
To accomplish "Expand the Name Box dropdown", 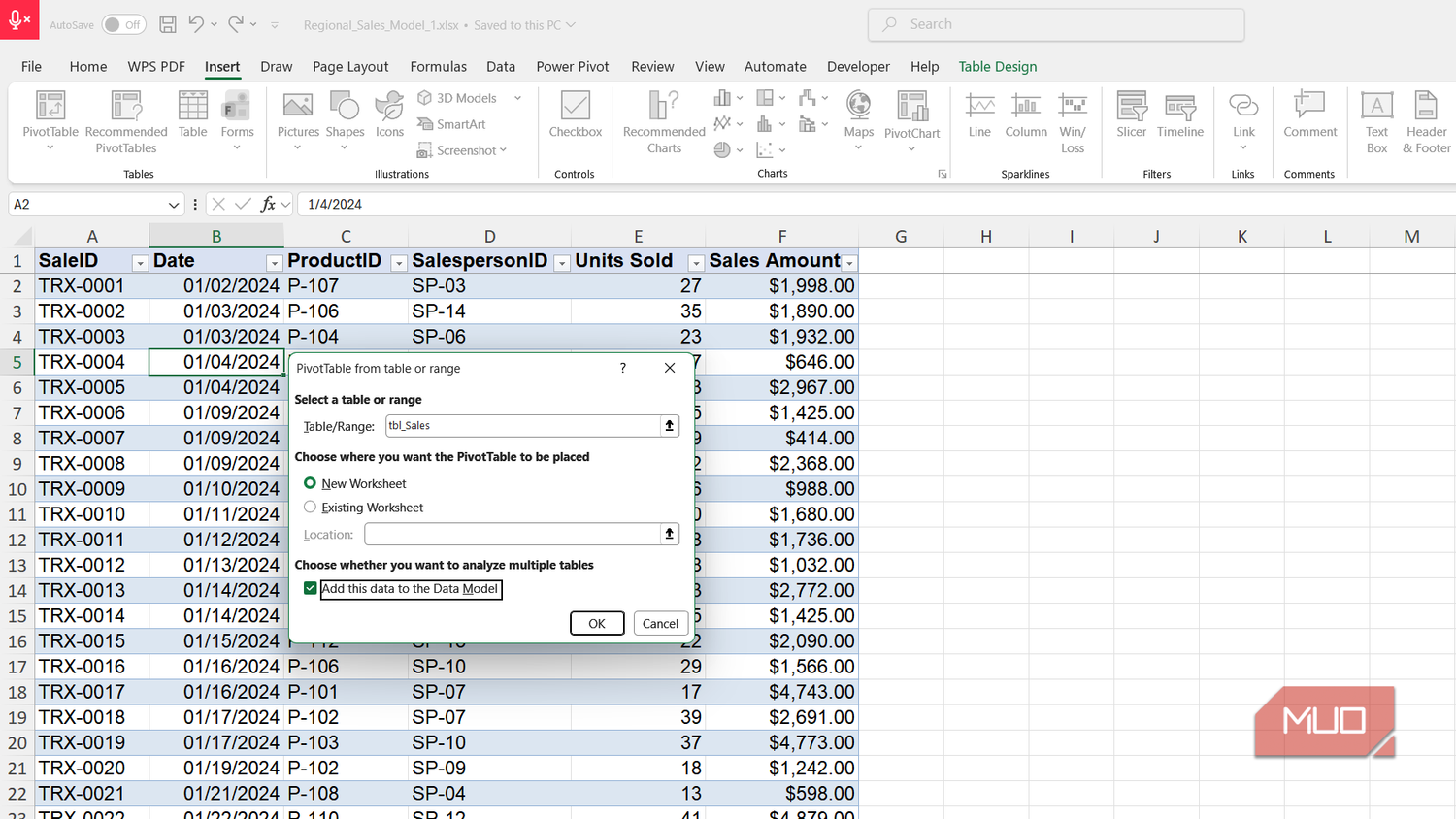I will pos(174,205).
